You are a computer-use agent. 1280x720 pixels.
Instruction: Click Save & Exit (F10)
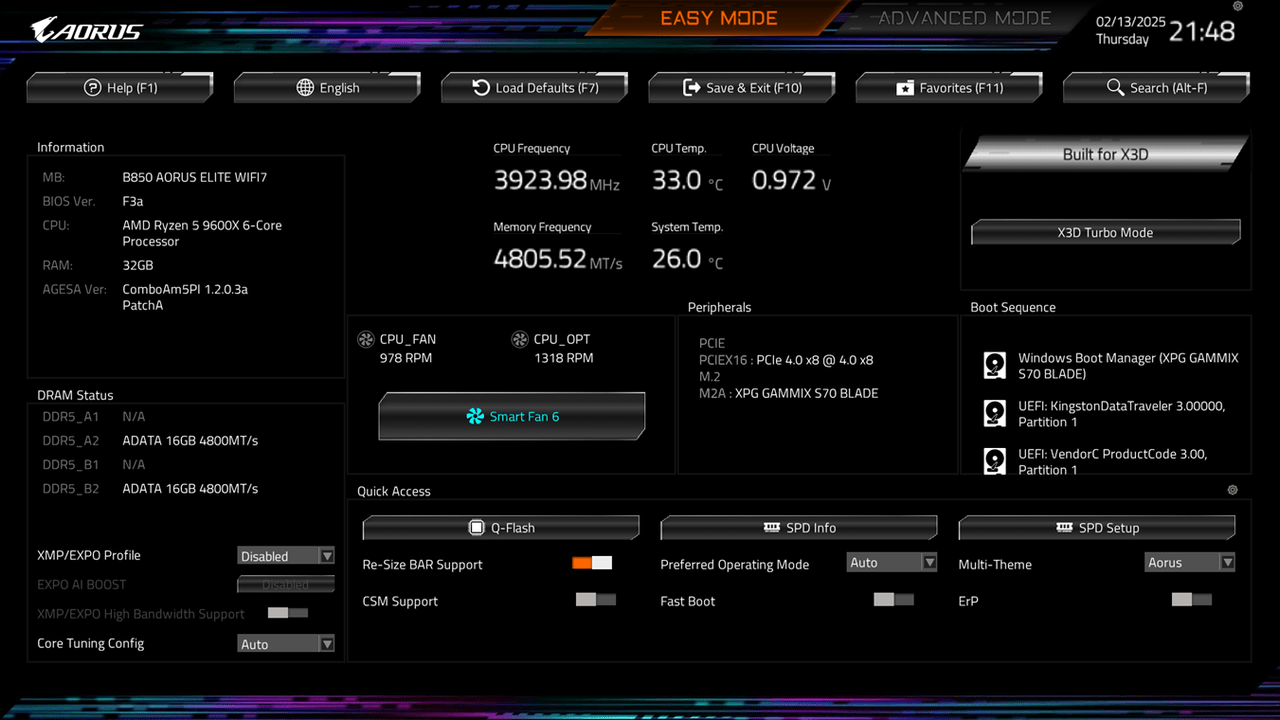pos(742,87)
